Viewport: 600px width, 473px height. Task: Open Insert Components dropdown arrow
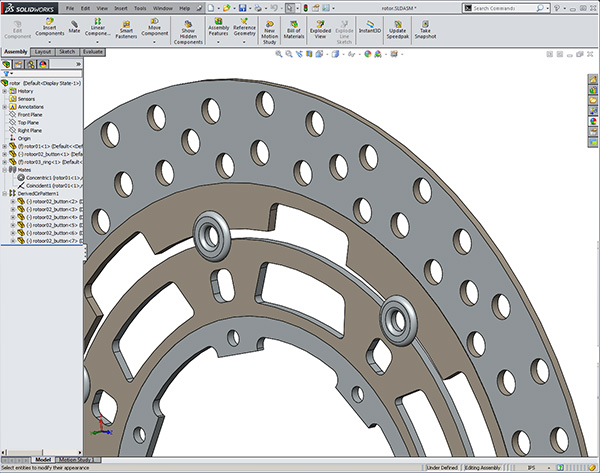click(x=50, y=42)
